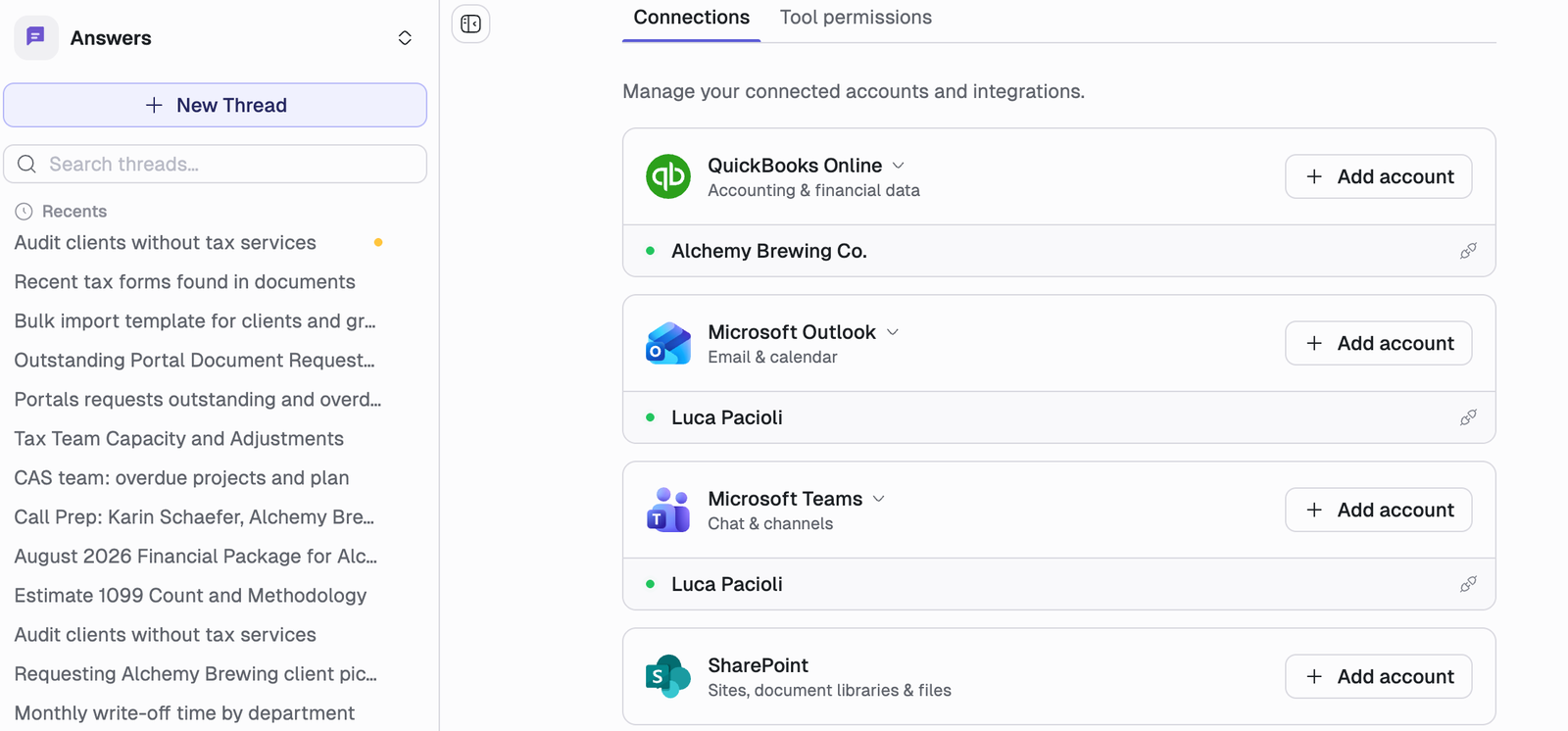Viewport: 1568px width, 731px height.
Task: Add account for SharePoint
Action: 1379,676
